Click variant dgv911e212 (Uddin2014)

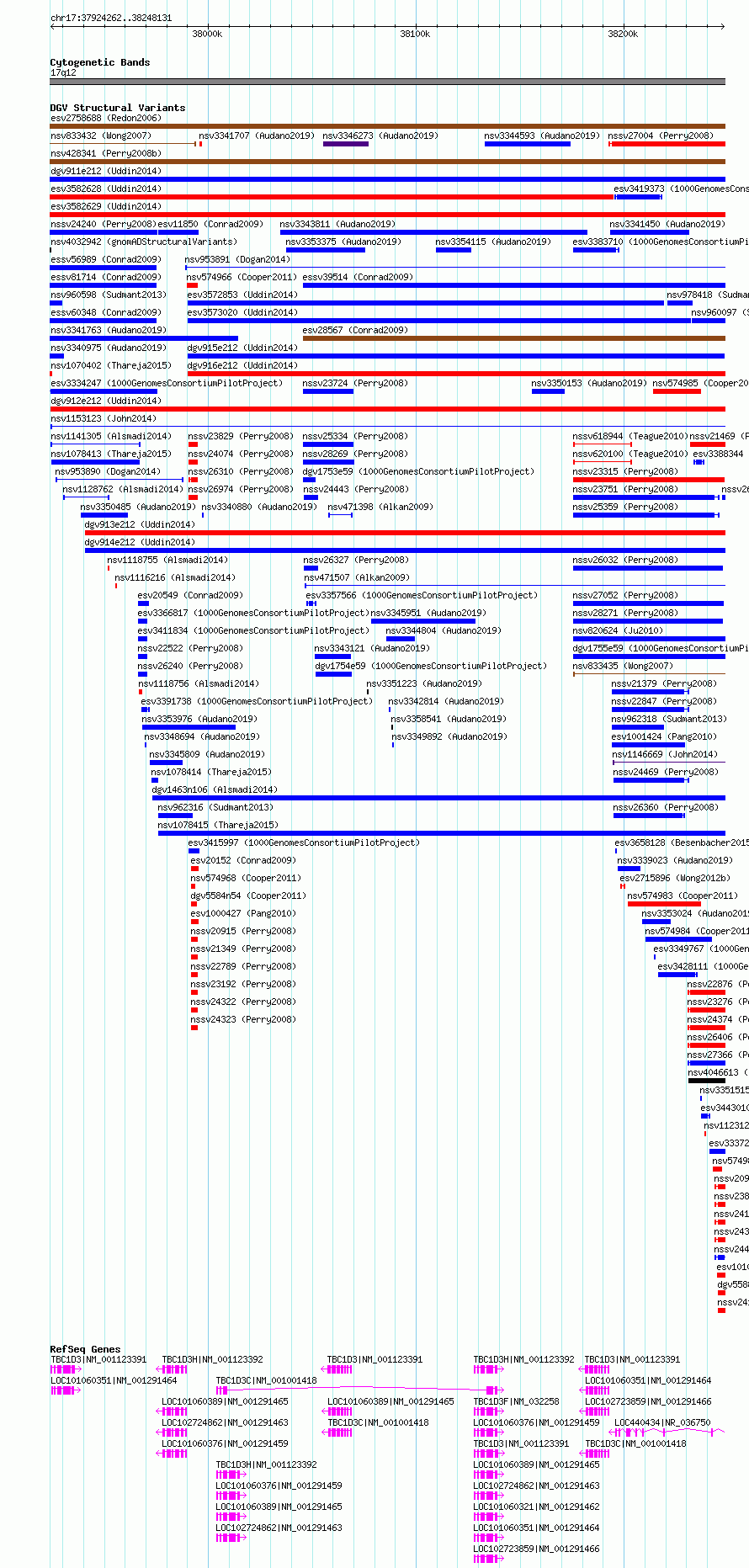point(106,171)
